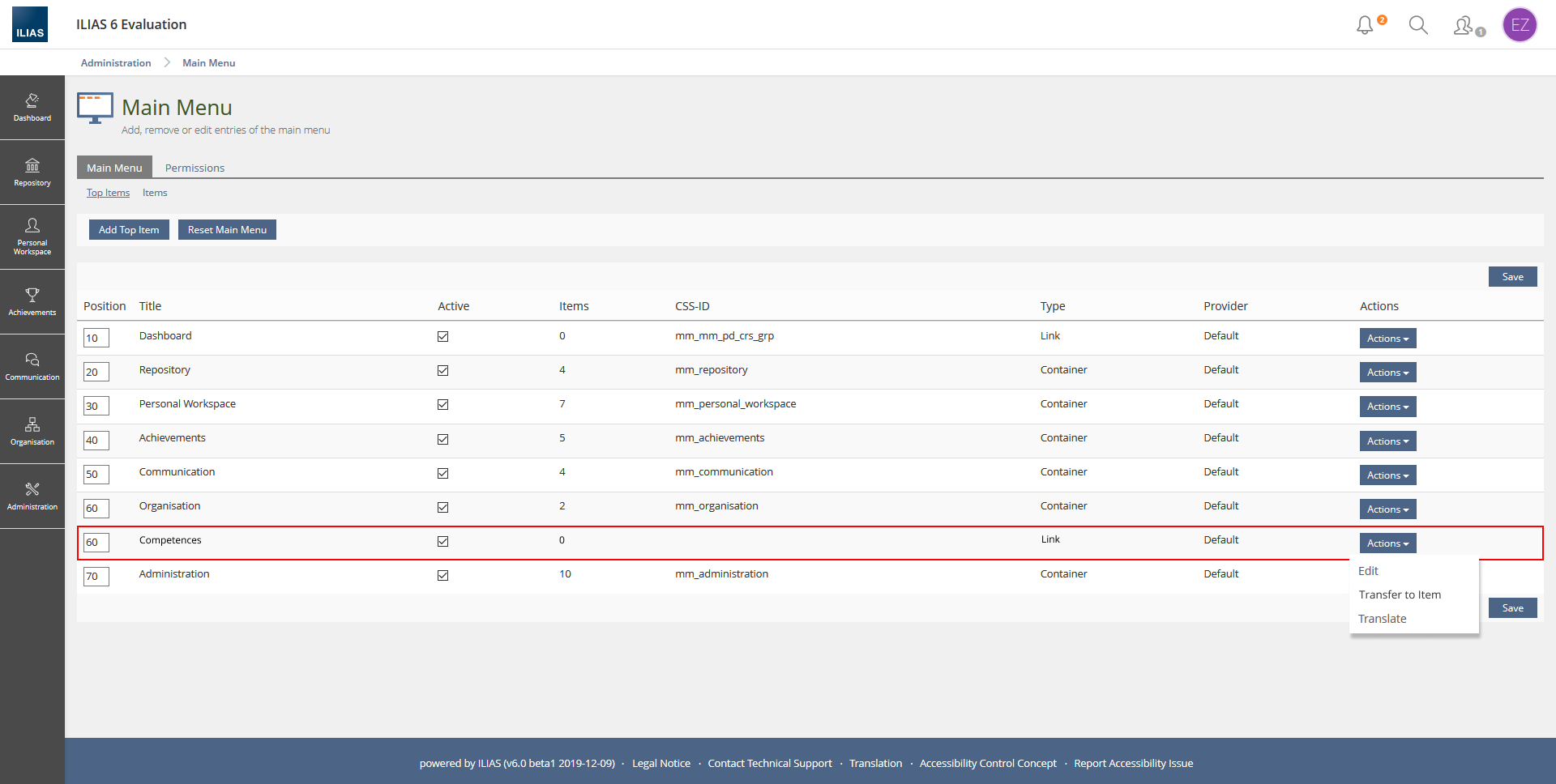
Task: Toggle Active checkbox for Competences
Action: coord(443,541)
